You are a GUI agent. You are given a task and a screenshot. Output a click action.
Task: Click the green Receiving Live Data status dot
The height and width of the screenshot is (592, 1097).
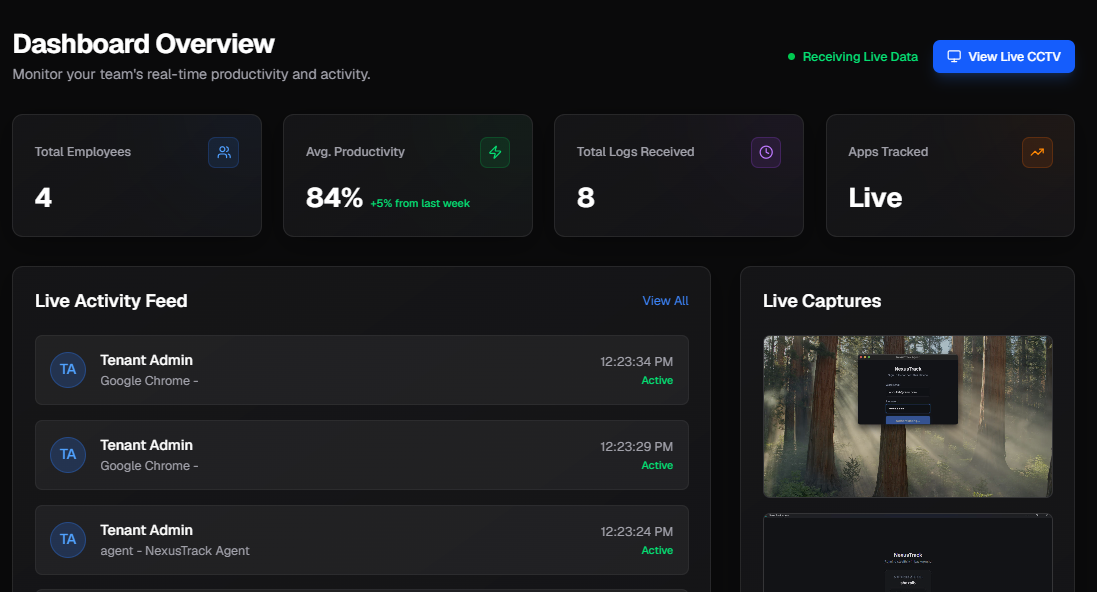click(791, 57)
